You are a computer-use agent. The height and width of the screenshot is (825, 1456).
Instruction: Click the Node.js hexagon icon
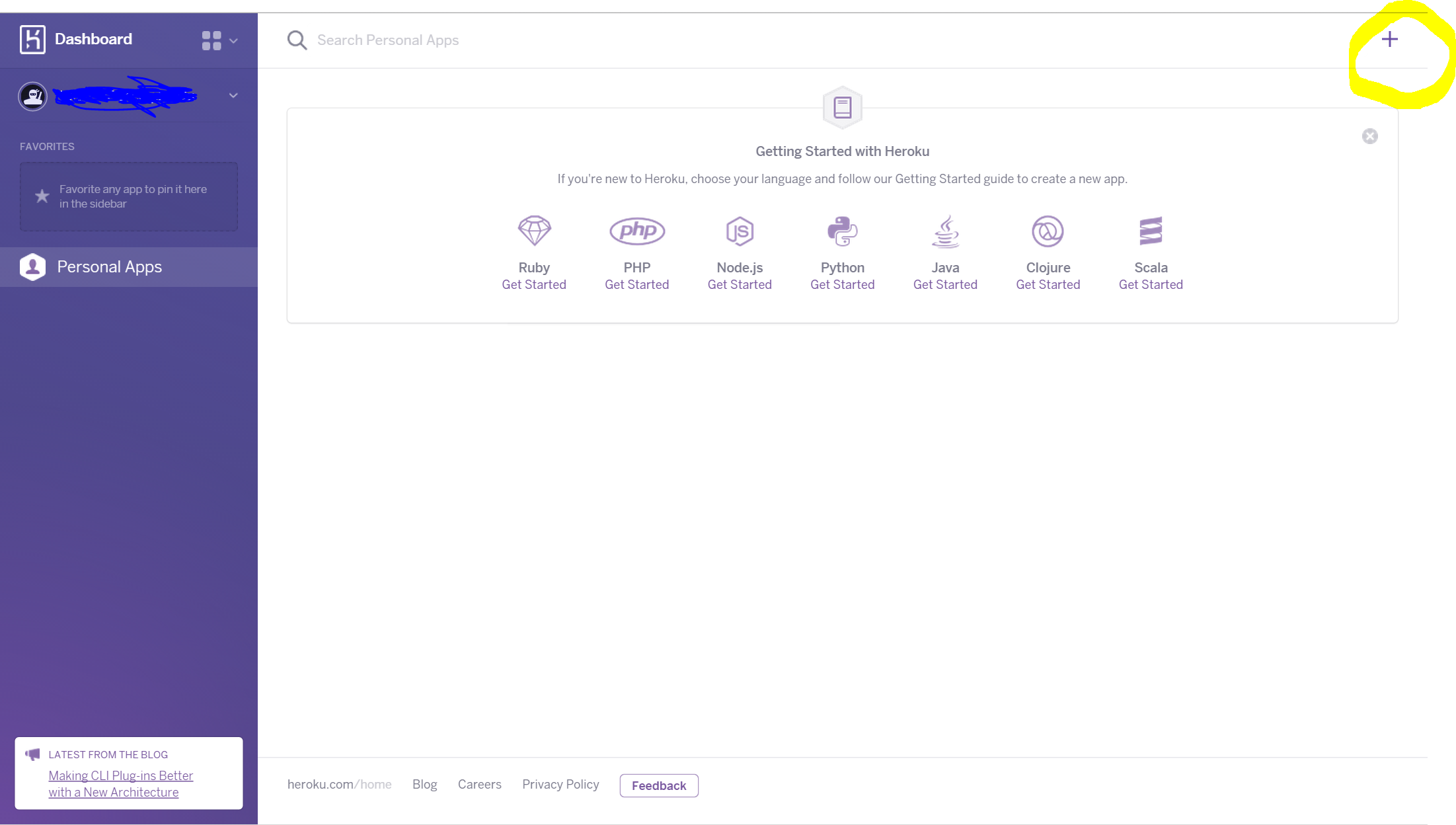coord(740,231)
